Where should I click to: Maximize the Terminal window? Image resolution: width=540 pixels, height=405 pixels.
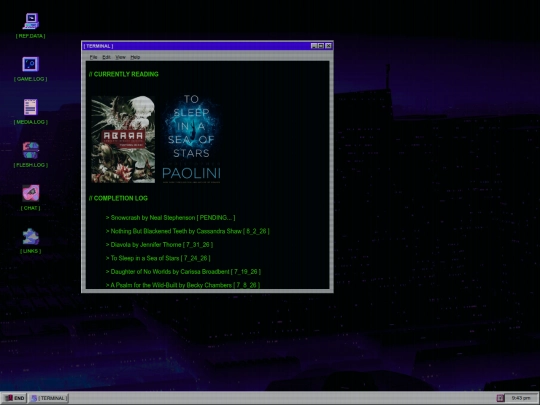[321, 46]
